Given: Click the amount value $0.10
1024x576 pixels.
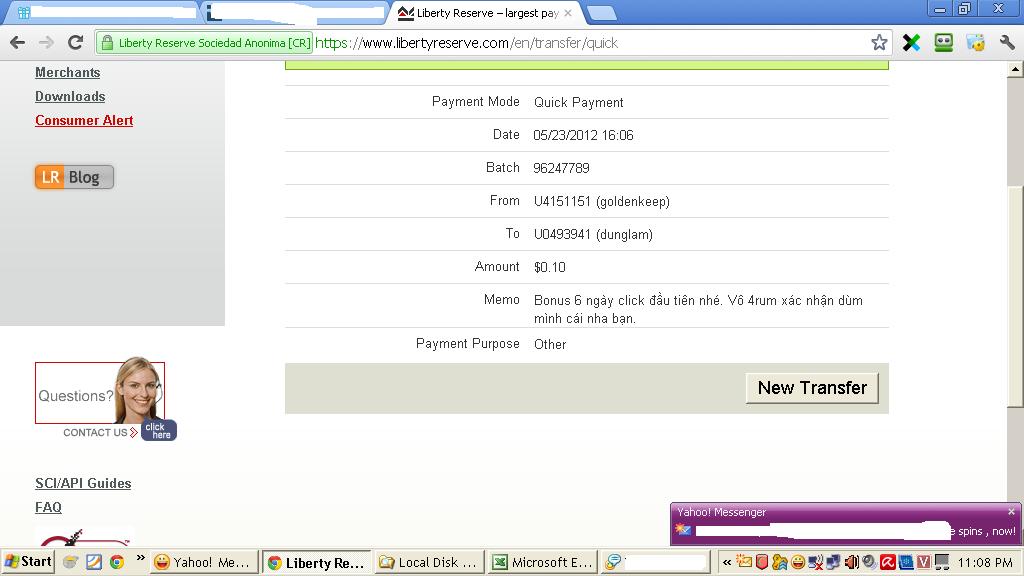Looking at the screenshot, I should tap(550, 267).
